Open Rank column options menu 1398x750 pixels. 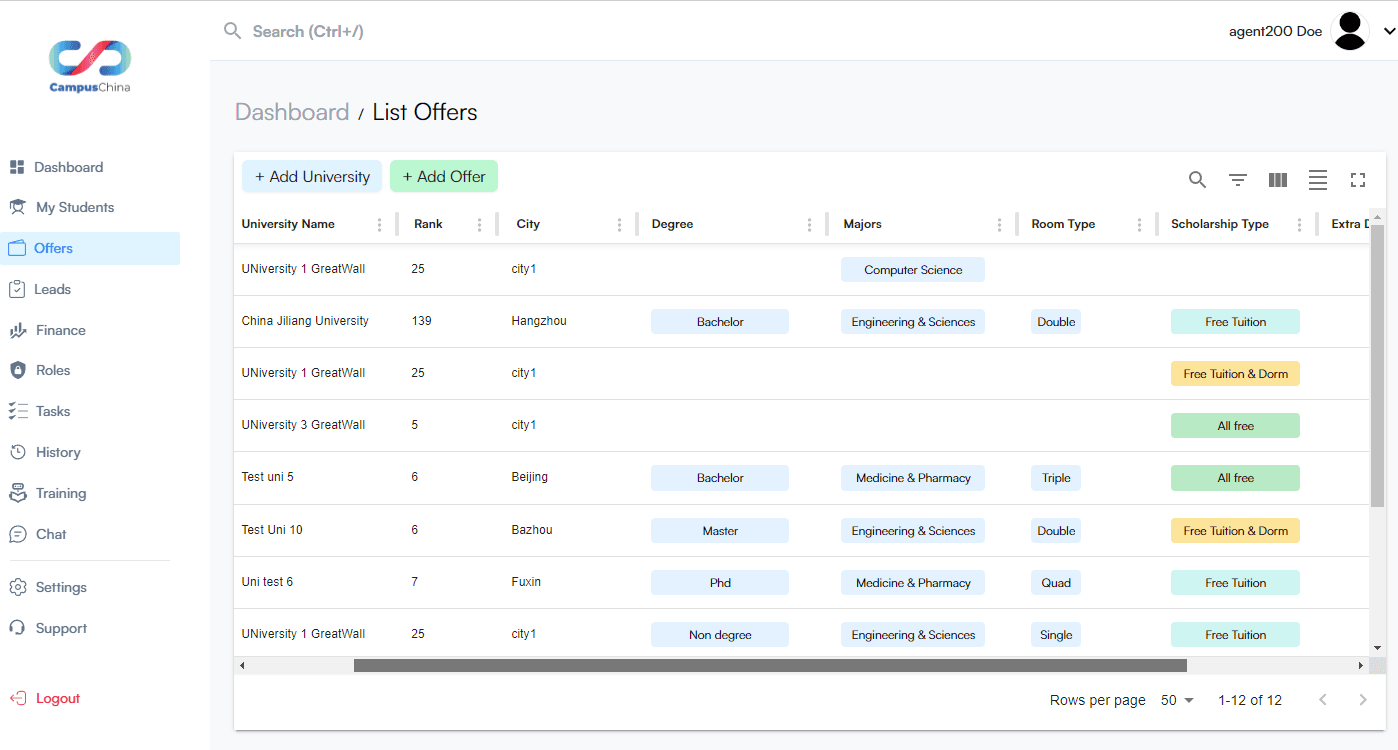click(x=479, y=225)
